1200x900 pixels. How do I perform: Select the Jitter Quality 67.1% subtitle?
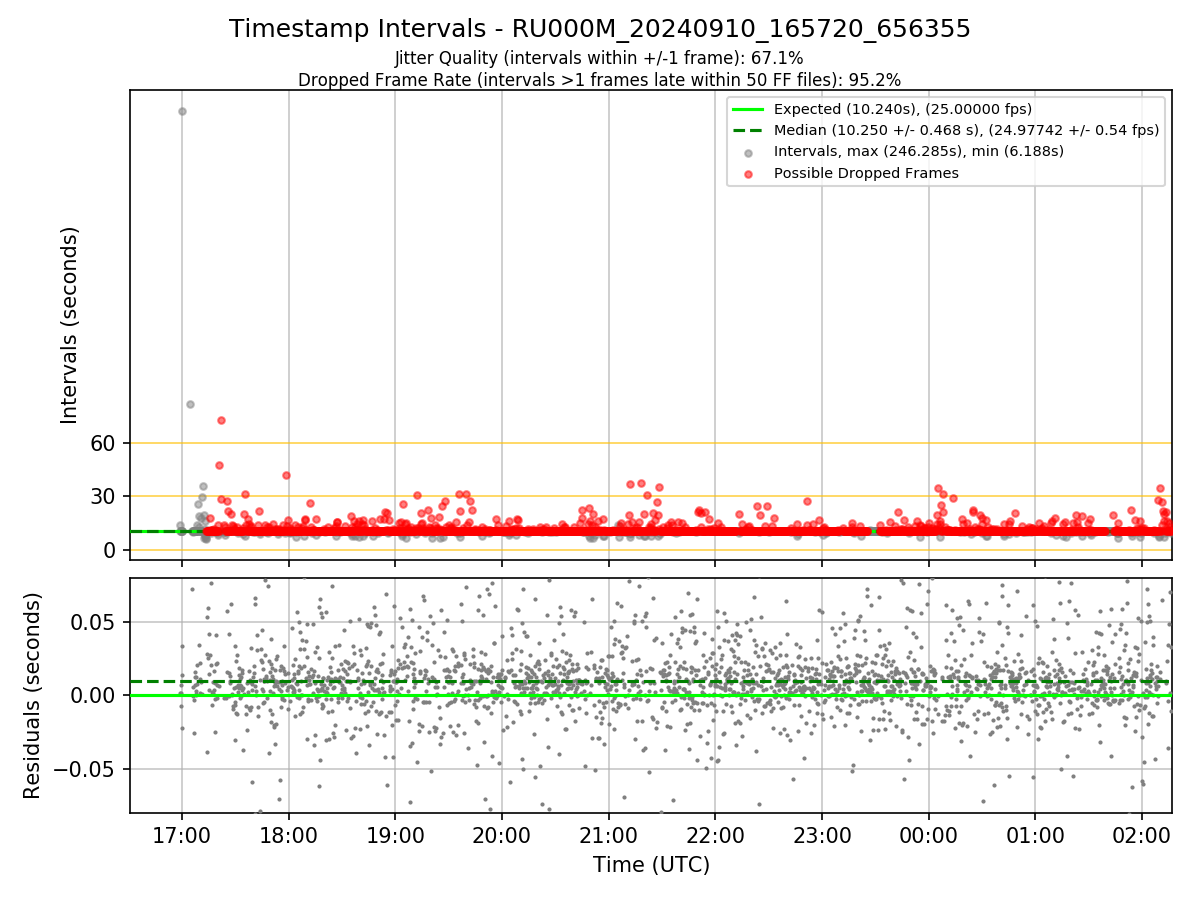599,59
